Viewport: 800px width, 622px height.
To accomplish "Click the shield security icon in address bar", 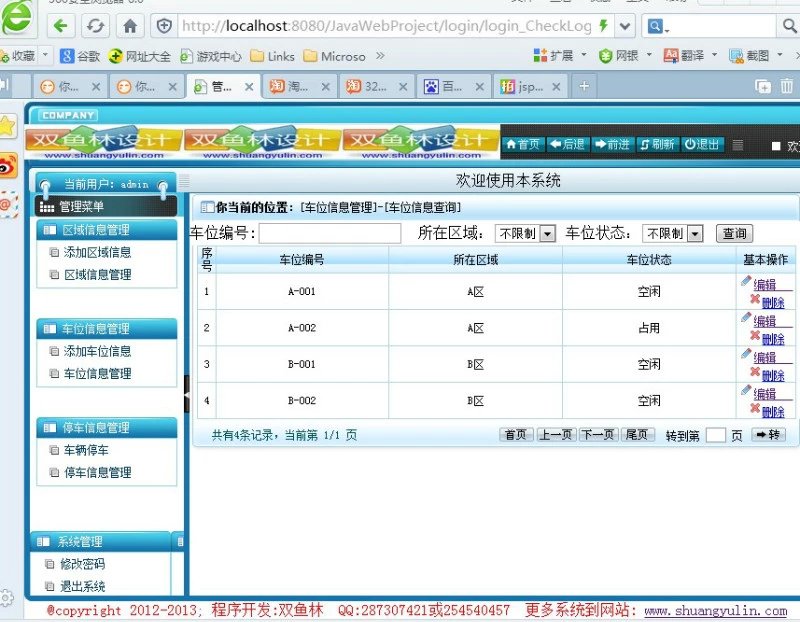I will (x=164, y=26).
